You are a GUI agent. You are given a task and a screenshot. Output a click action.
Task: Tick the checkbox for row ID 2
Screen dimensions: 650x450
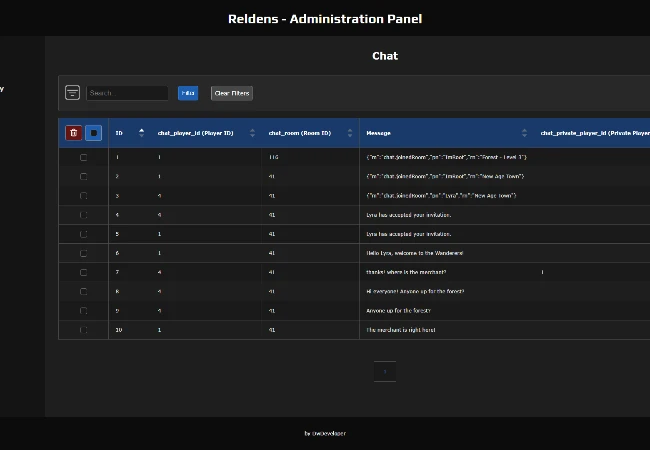[83, 177]
